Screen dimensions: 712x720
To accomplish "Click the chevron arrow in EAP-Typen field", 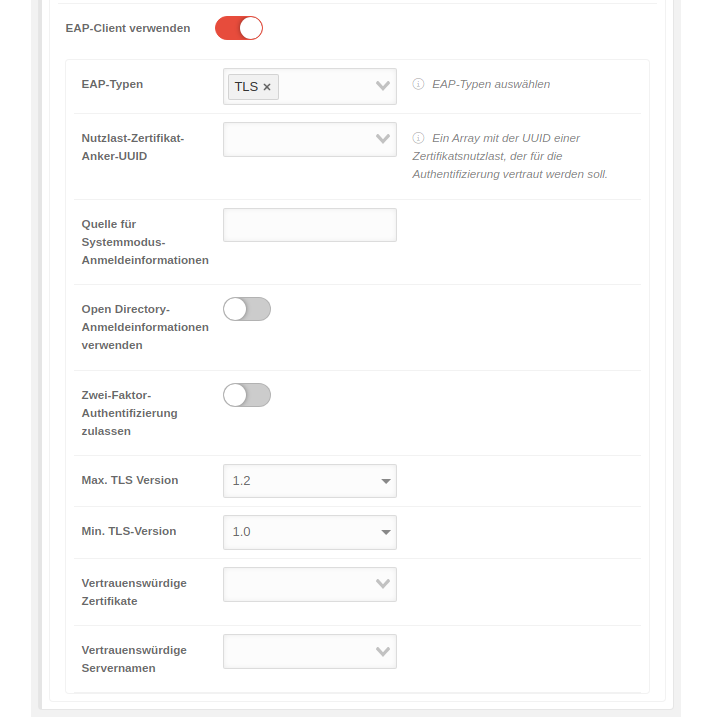I will point(382,86).
